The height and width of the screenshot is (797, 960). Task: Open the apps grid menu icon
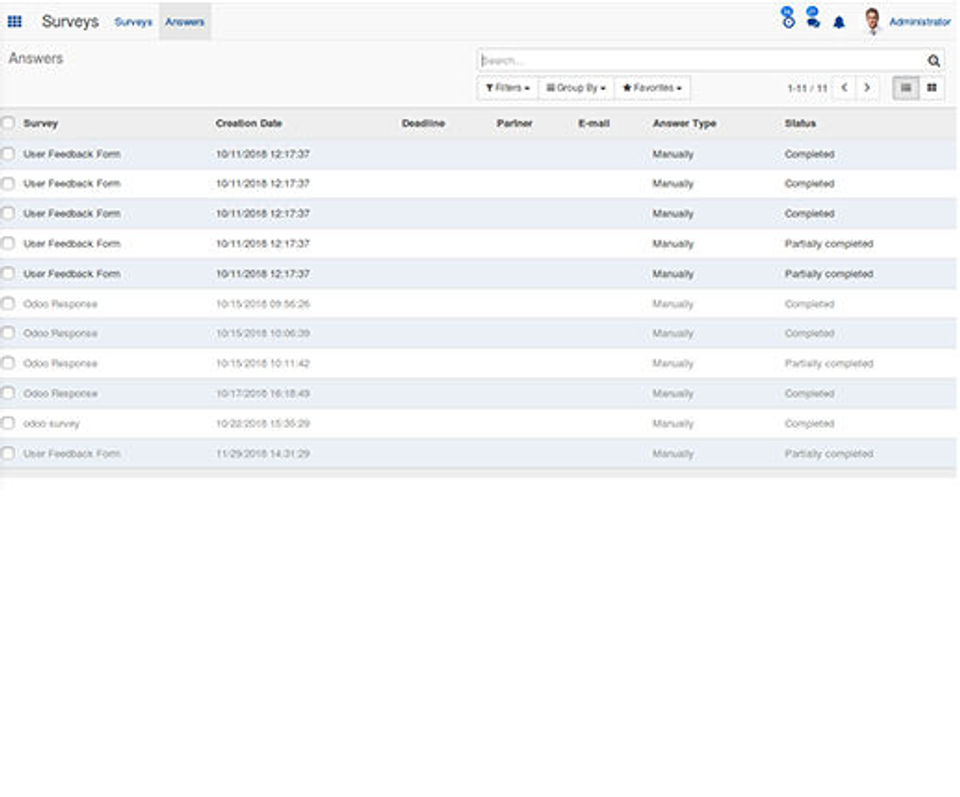click(15, 21)
